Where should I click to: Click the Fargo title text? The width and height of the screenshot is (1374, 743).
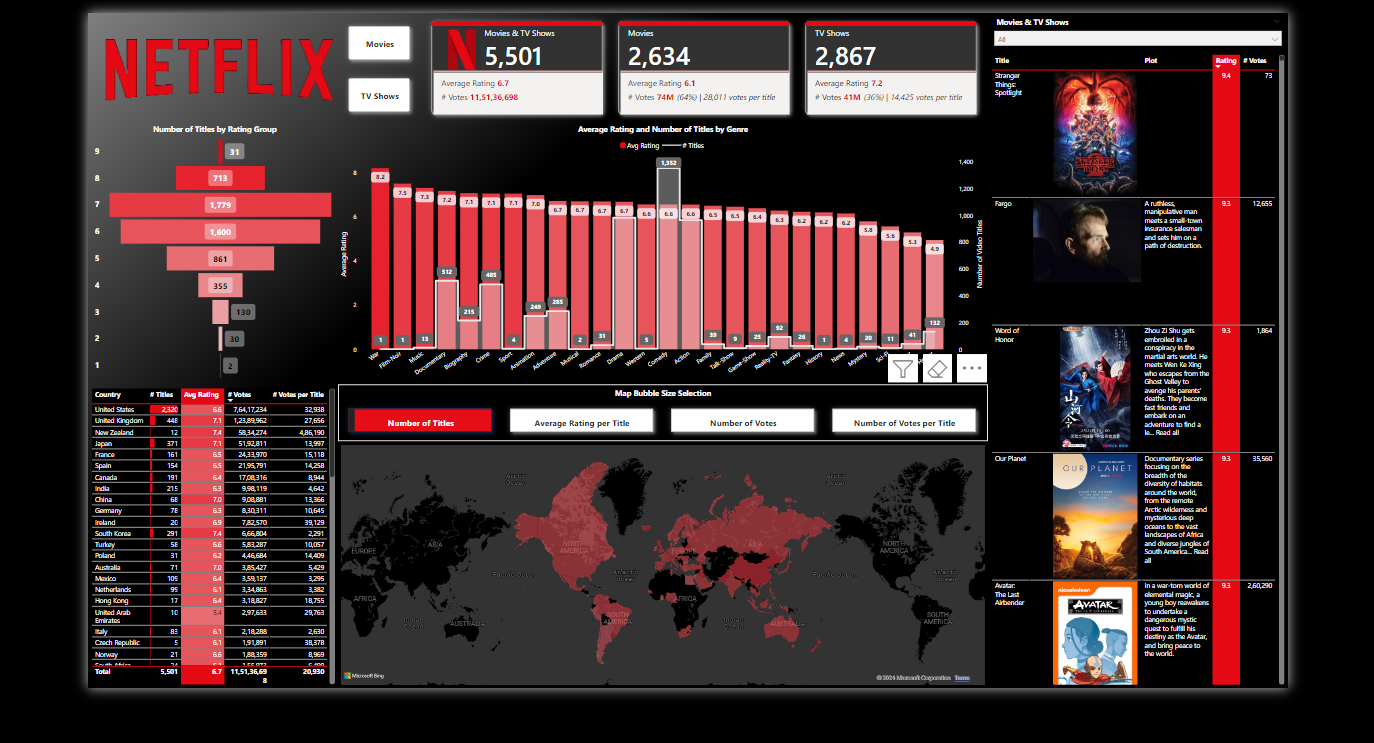[1003, 204]
